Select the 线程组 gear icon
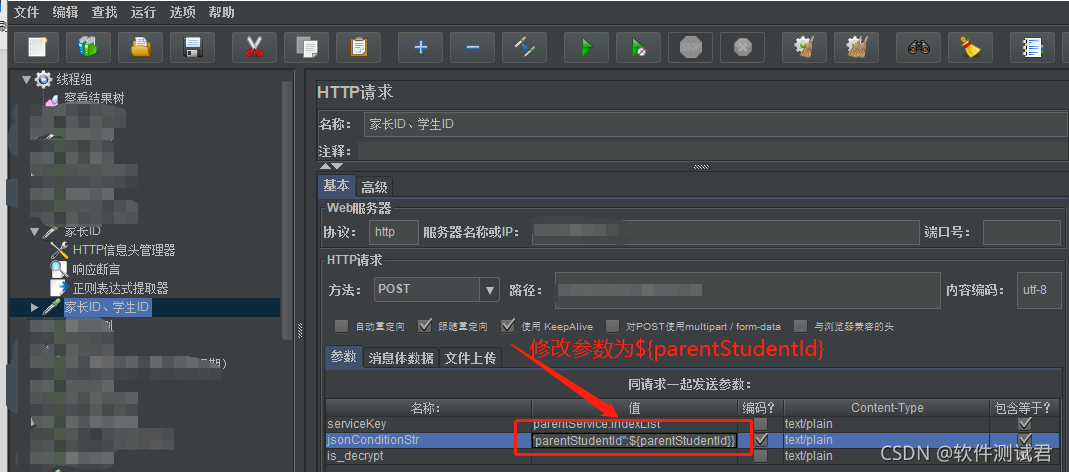The width and height of the screenshot is (1069, 472). 44,80
